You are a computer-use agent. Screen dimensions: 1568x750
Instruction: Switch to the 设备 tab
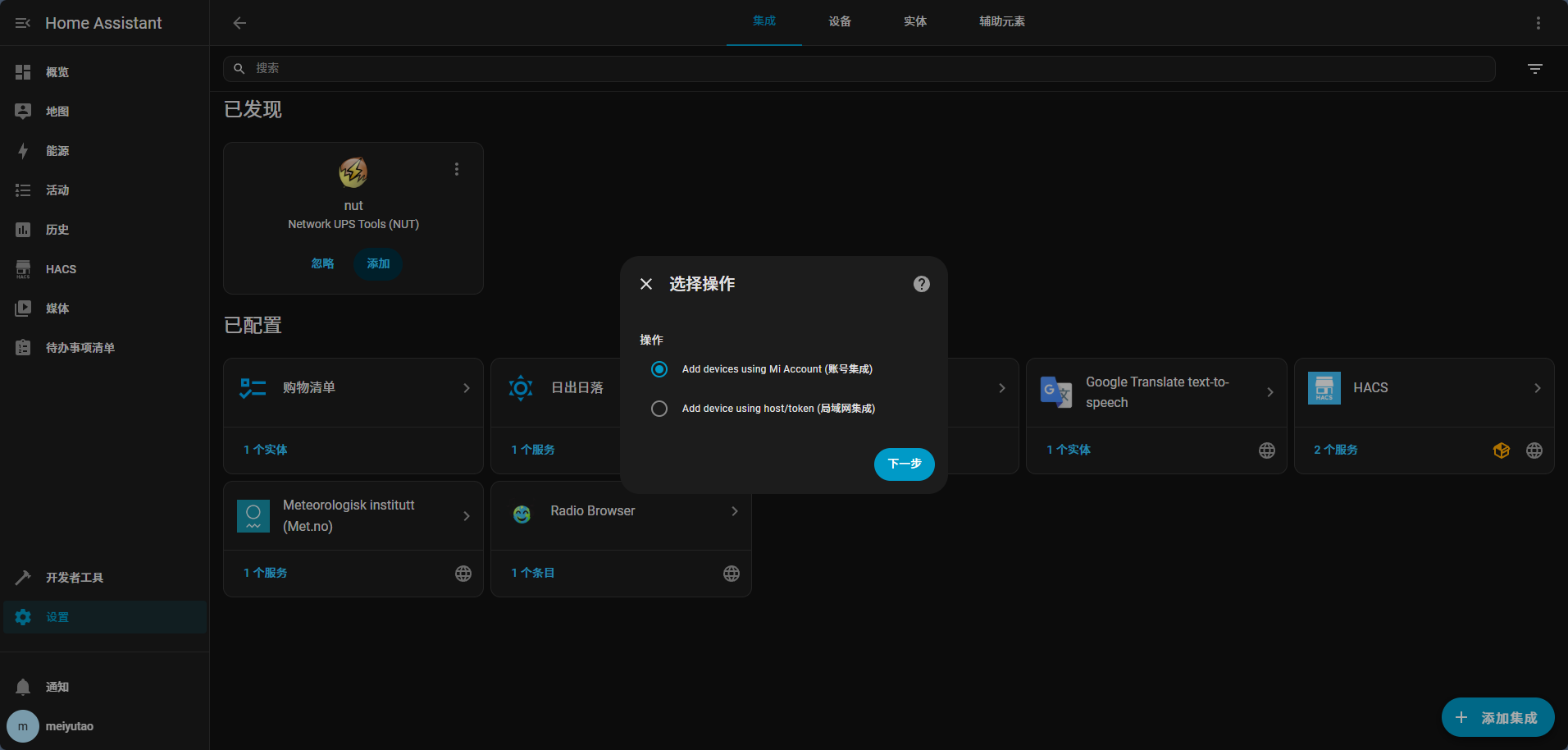click(839, 22)
